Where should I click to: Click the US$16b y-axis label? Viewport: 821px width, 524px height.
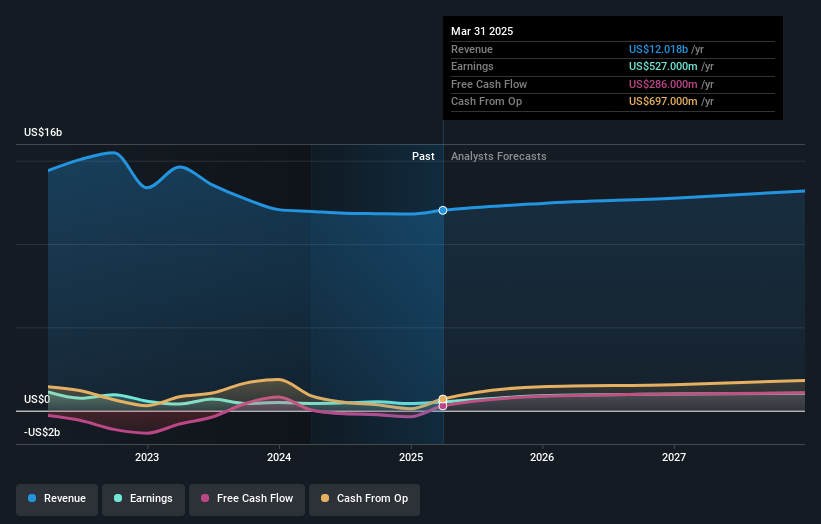pyautogui.click(x=43, y=132)
